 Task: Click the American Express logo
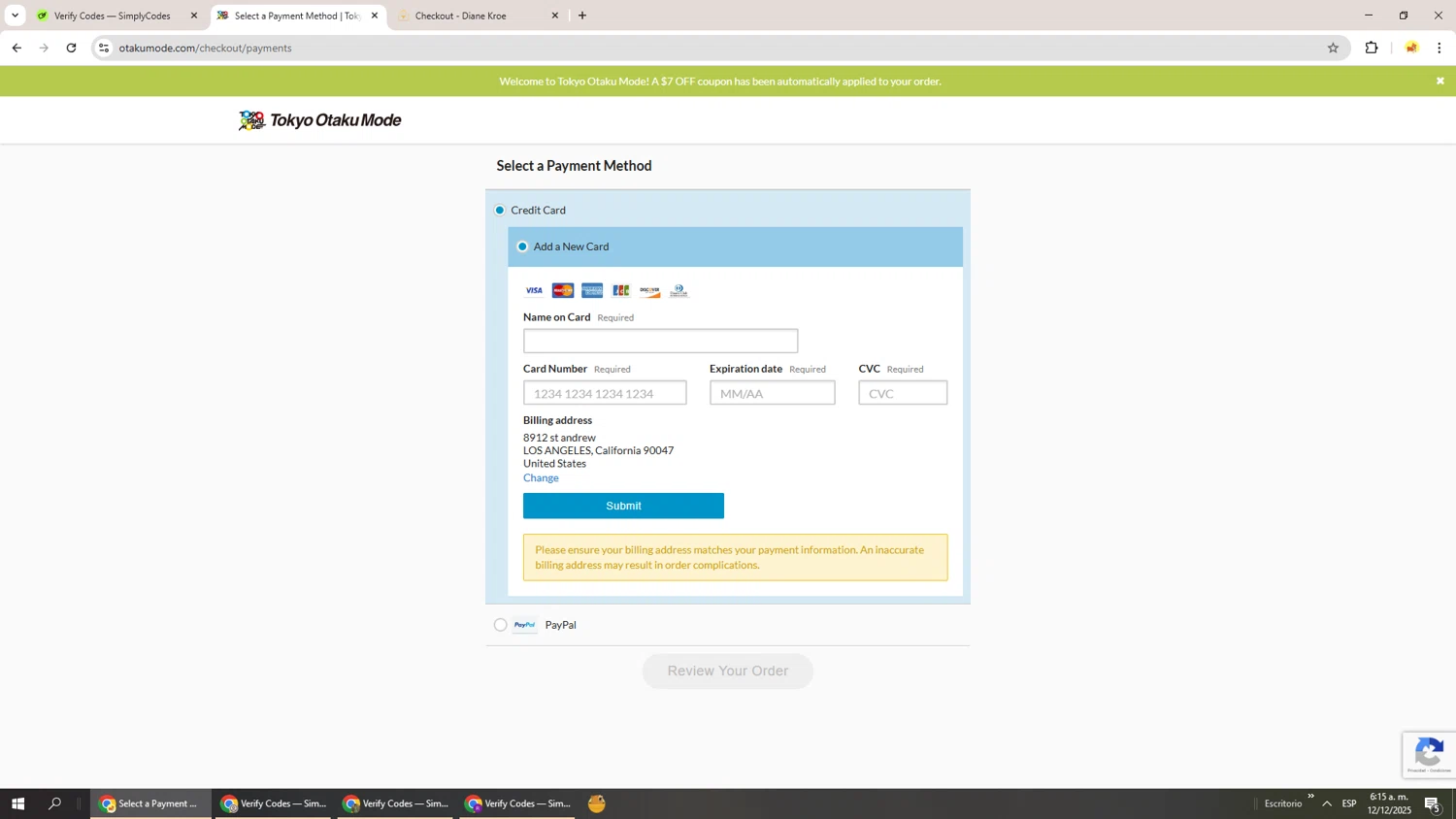coord(592,291)
